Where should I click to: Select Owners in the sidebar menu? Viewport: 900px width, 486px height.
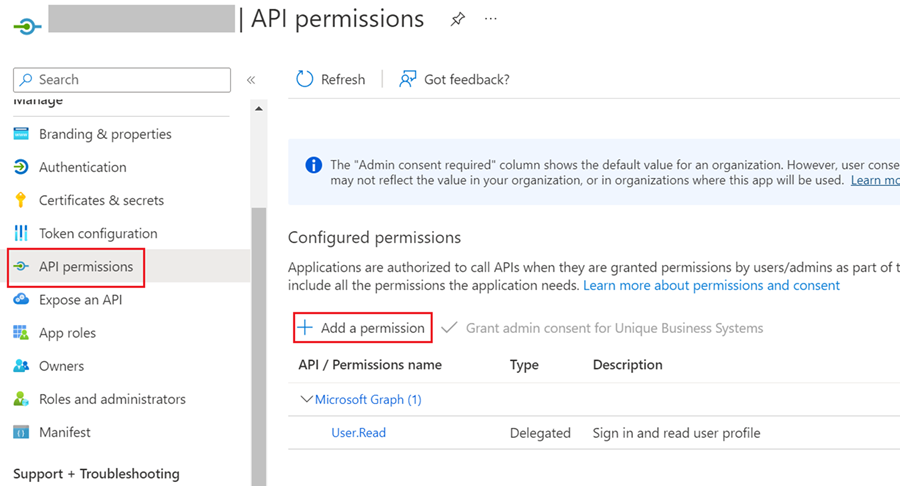61,366
